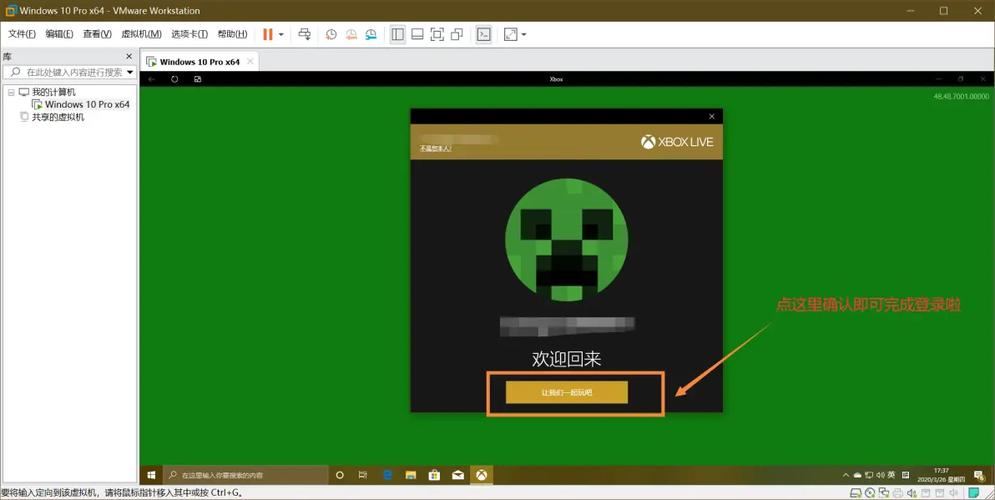
Task: Click the stretch guest display icon
Action: click(511, 34)
